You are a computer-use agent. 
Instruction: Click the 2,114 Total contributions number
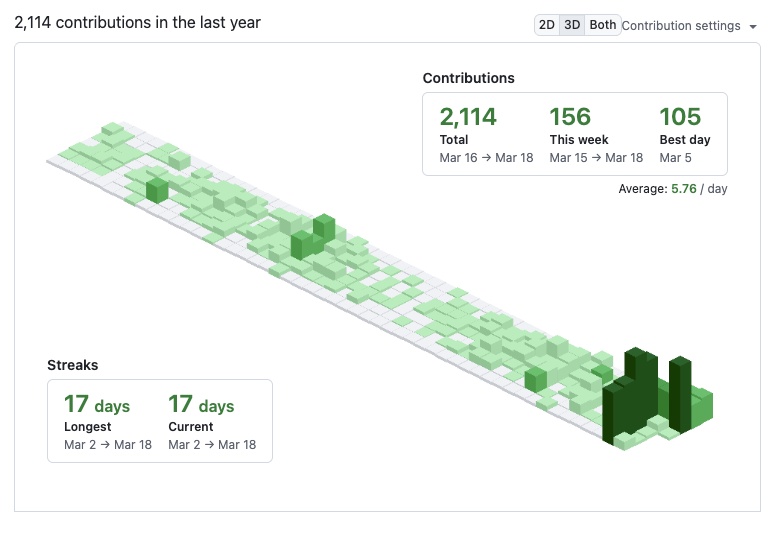tap(468, 117)
